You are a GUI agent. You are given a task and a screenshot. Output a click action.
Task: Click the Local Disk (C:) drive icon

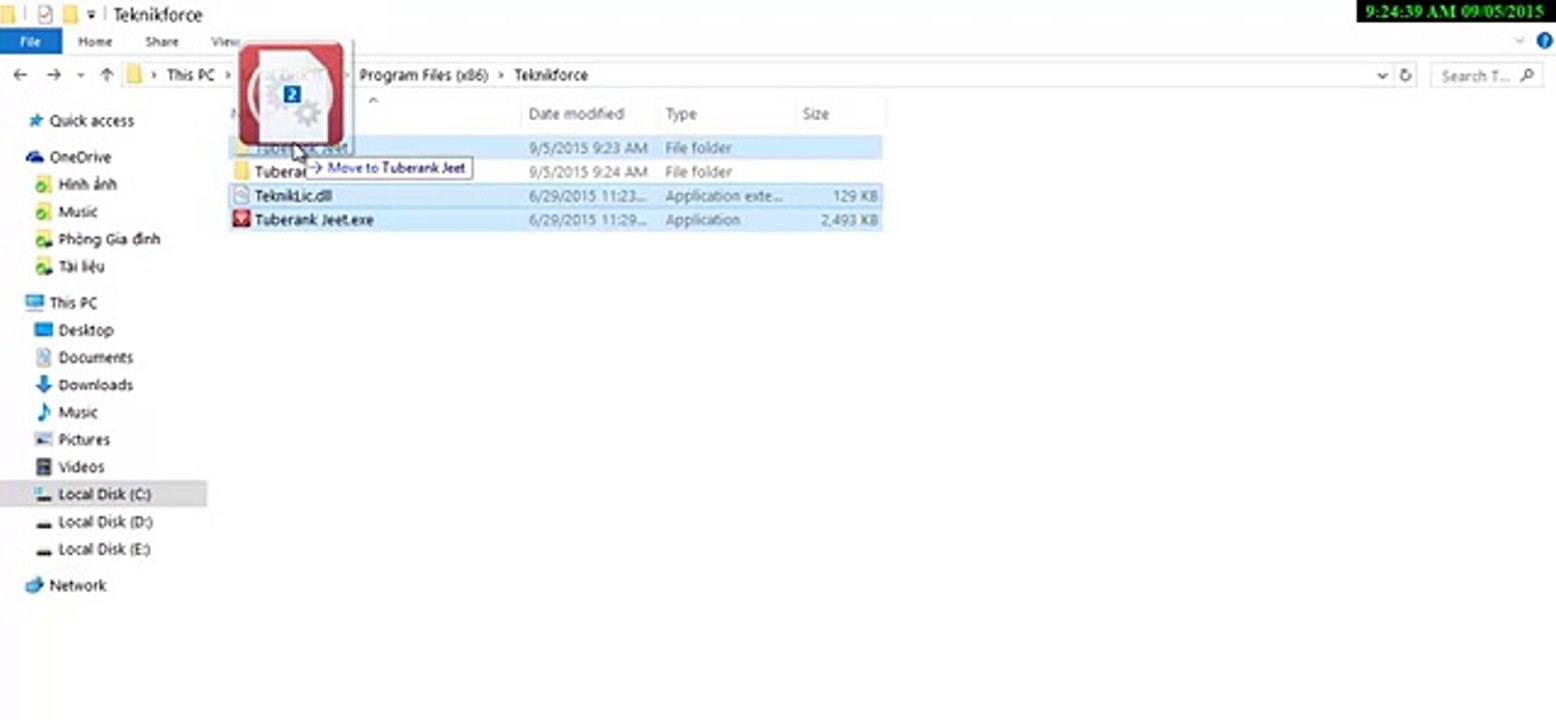click(x=43, y=494)
